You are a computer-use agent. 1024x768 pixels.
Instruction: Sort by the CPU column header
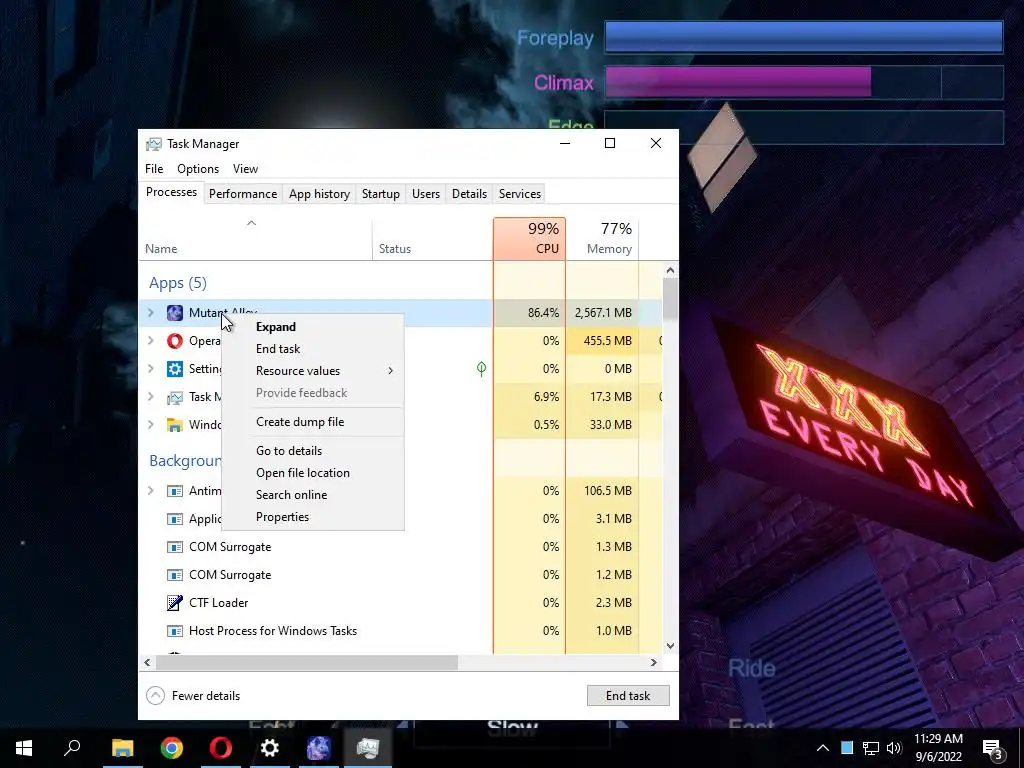coord(530,239)
